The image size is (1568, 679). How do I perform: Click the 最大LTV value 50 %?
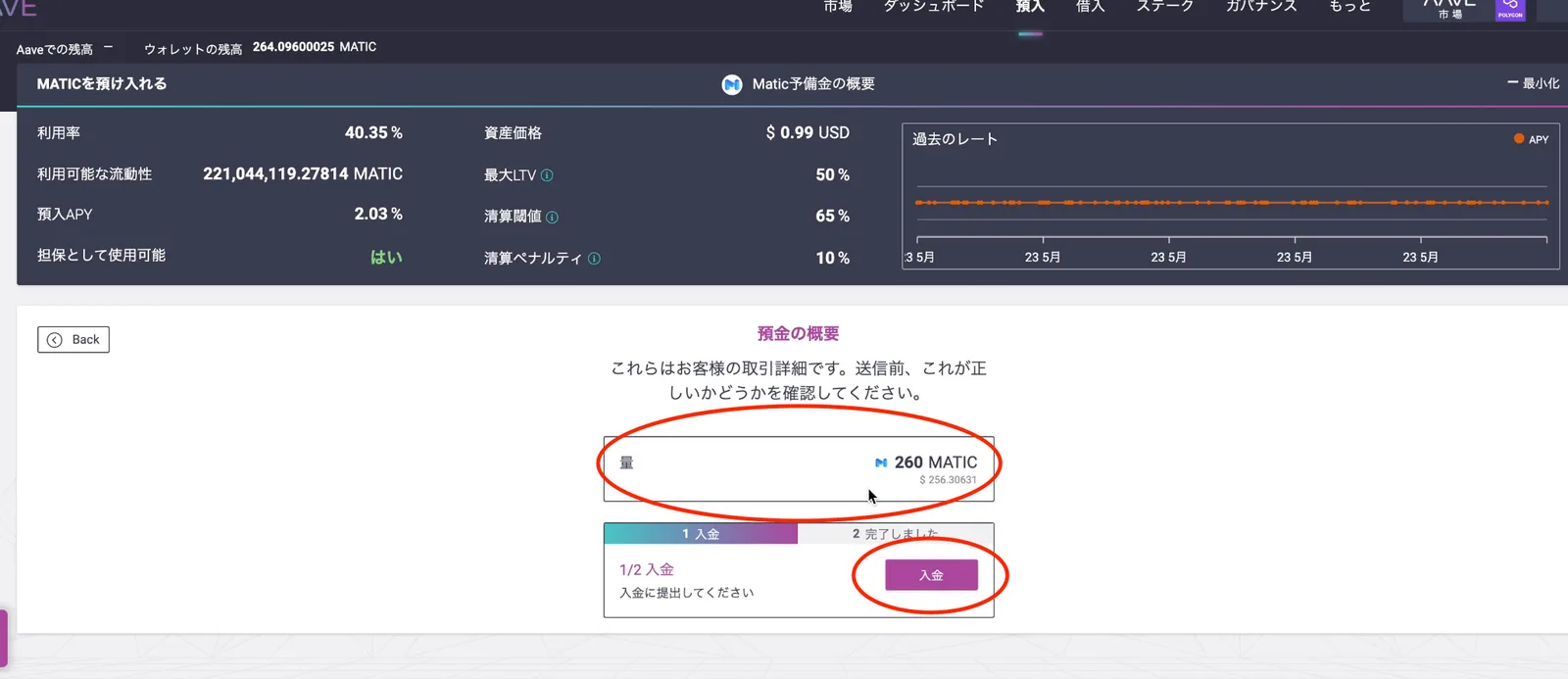point(833,174)
